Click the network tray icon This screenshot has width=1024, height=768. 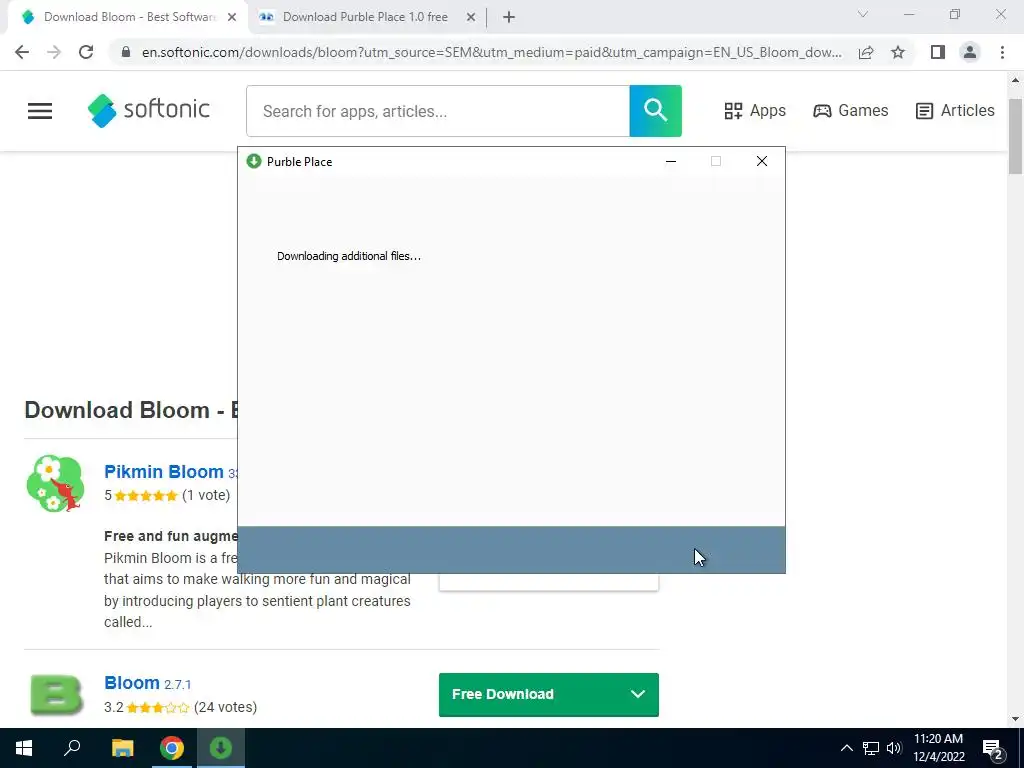(x=871, y=748)
